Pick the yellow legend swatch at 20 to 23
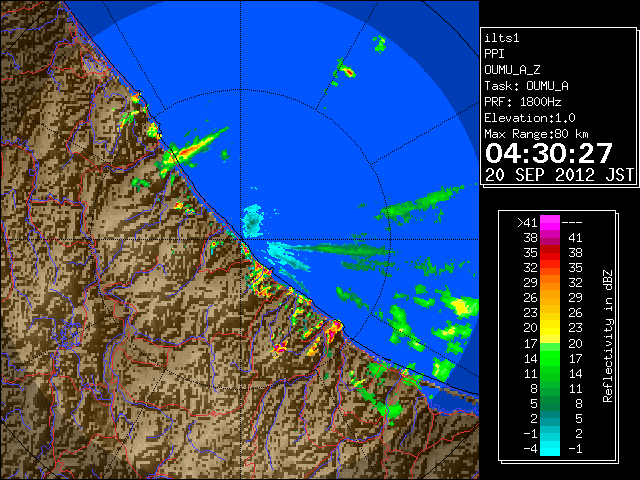The width and height of the screenshot is (640, 480). click(x=550, y=328)
